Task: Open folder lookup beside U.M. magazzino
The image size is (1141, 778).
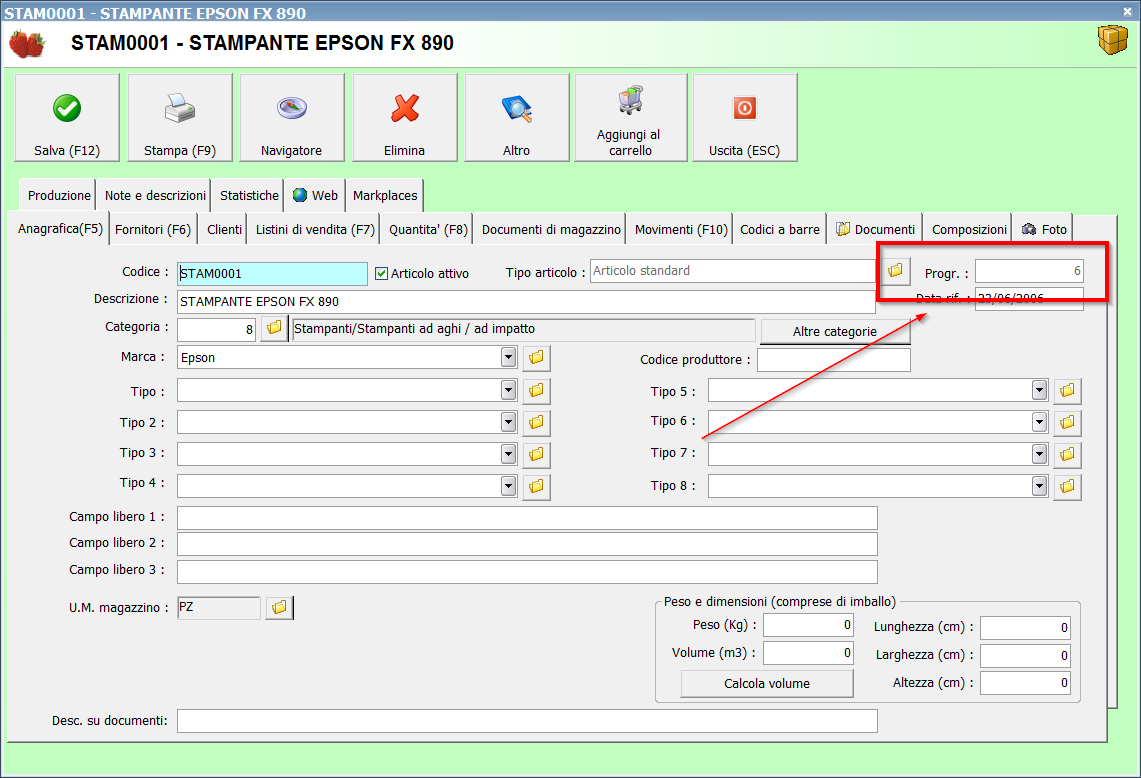Action: tap(279, 607)
